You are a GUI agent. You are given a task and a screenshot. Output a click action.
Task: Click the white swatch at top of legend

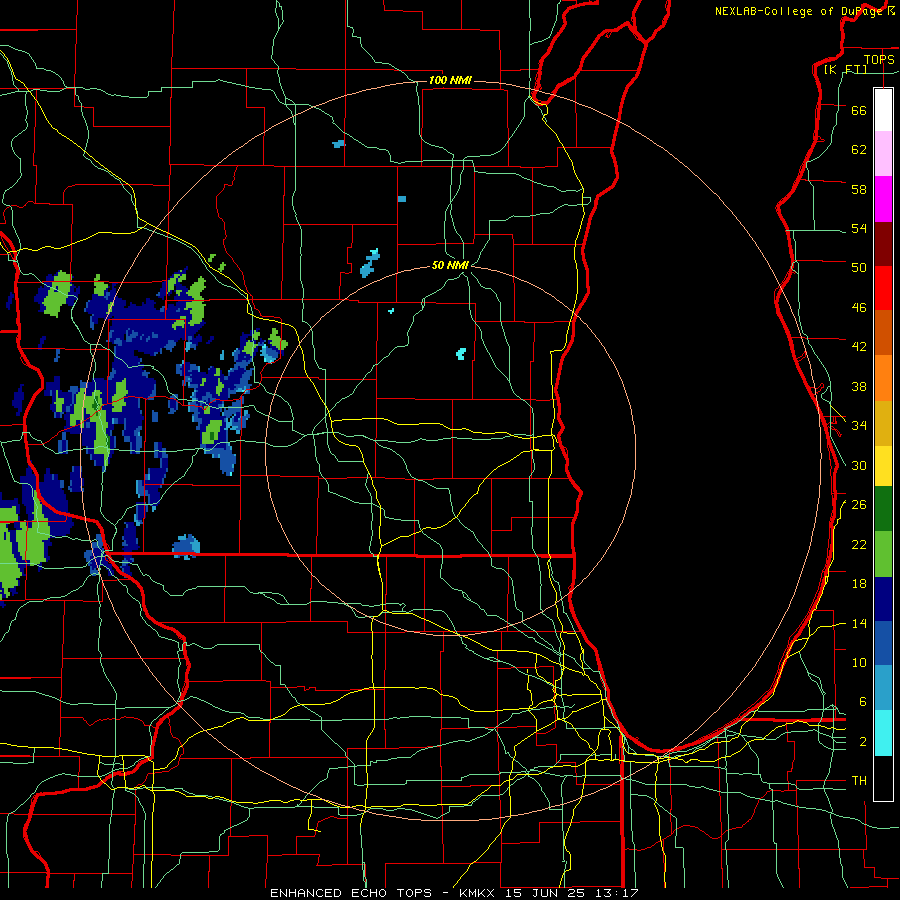[x=883, y=110]
